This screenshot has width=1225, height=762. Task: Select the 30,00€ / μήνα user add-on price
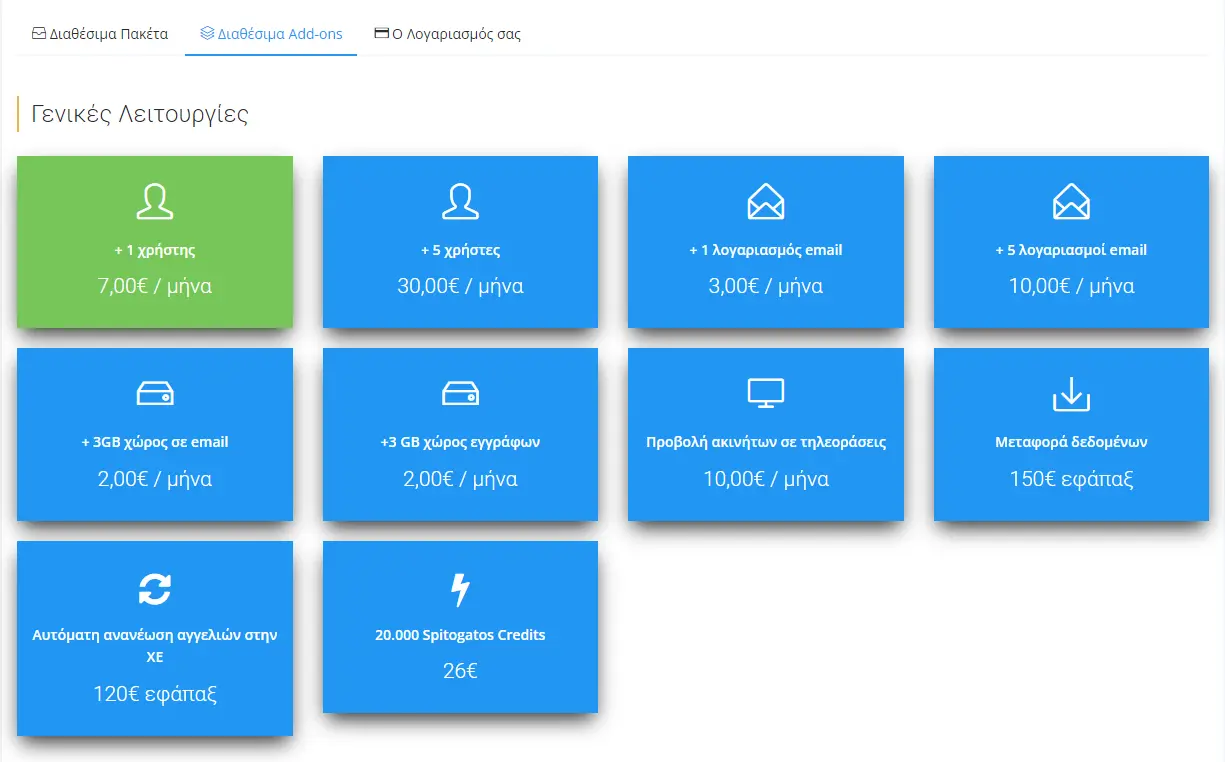tap(460, 286)
